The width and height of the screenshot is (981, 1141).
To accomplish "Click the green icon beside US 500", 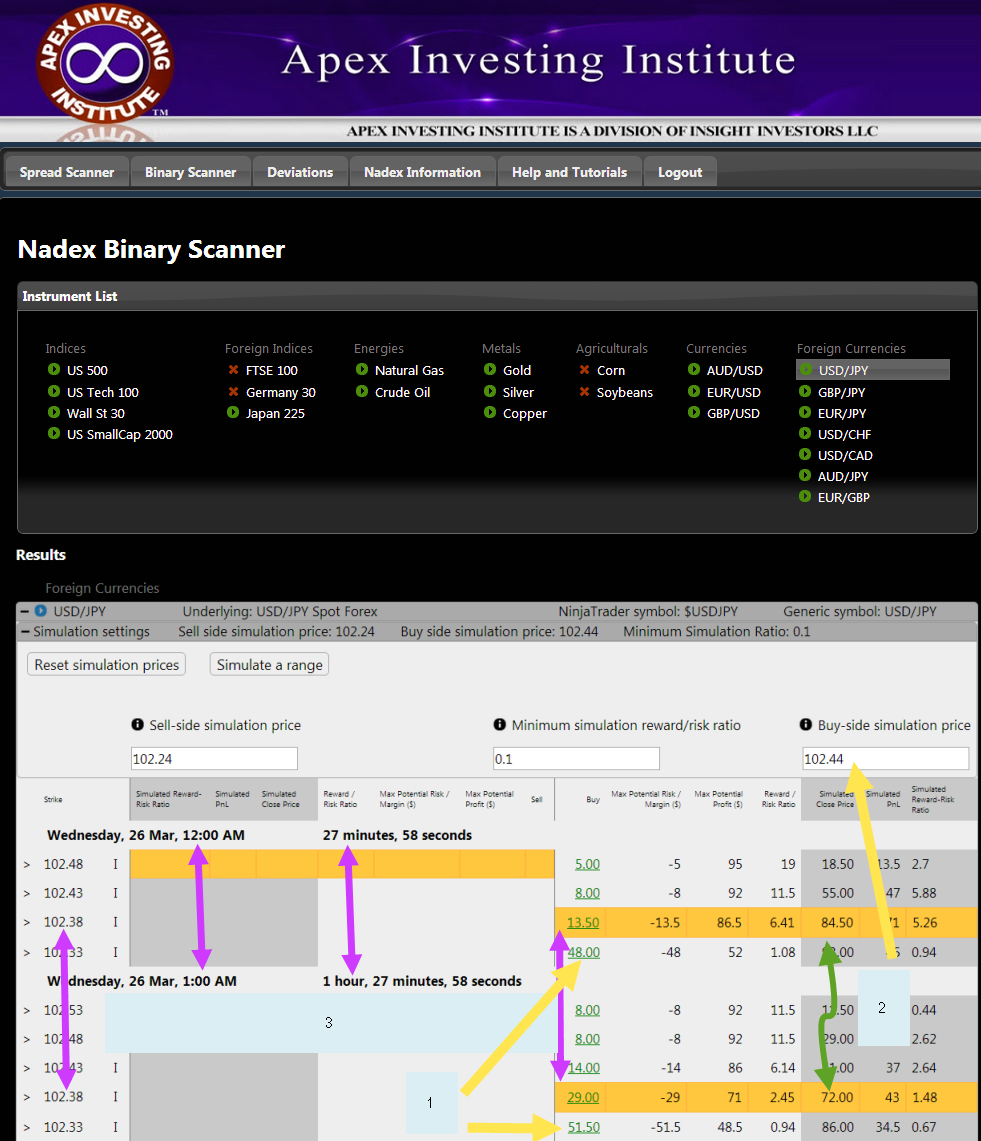I will pyautogui.click(x=54, y=370).
